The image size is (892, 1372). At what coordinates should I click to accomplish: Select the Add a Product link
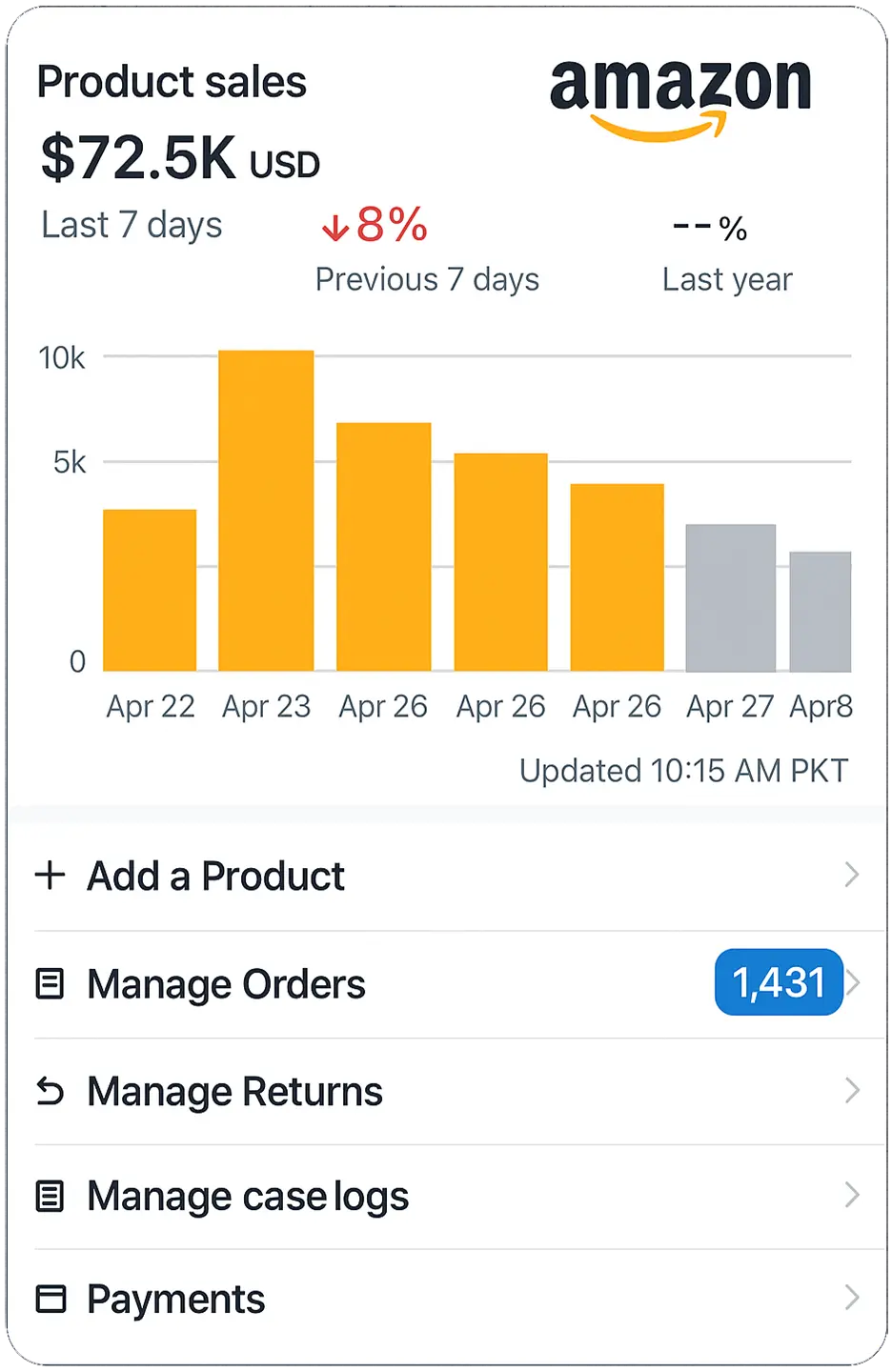point(215,877)
